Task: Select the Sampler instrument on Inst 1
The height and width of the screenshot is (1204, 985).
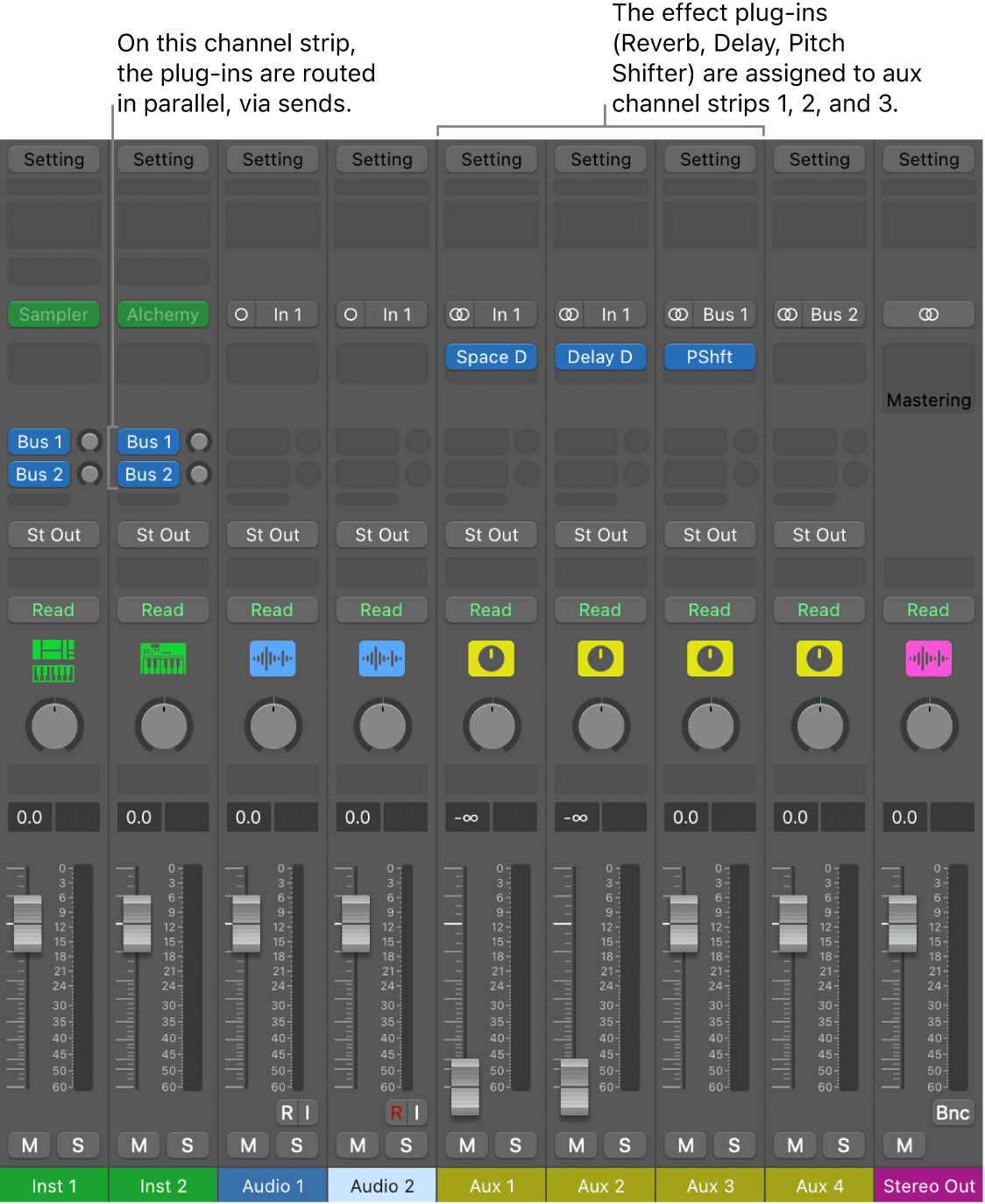Action: click(x=53, y=314)
